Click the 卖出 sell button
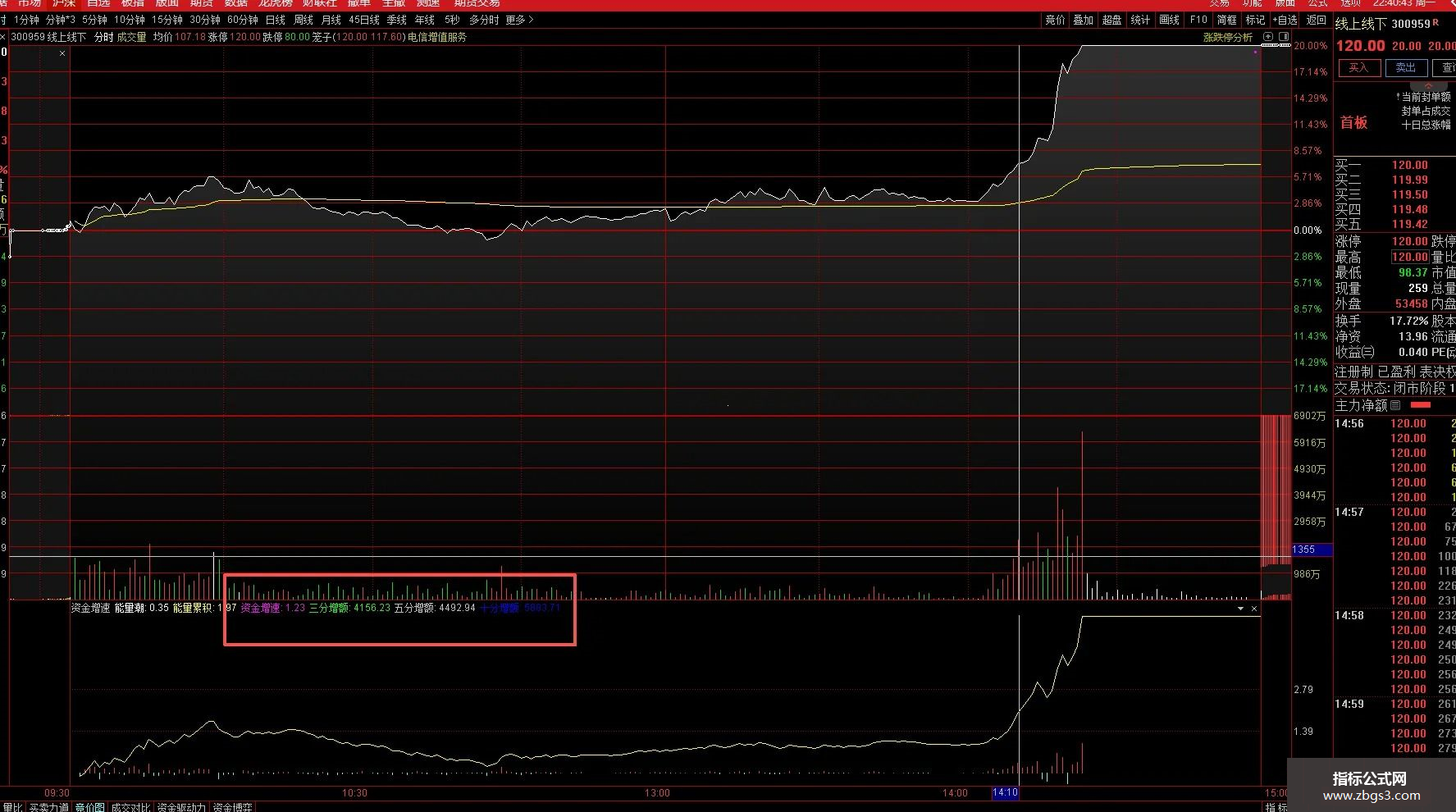This screenshot has width=1456, height=812. click(x=1406, y=67)
